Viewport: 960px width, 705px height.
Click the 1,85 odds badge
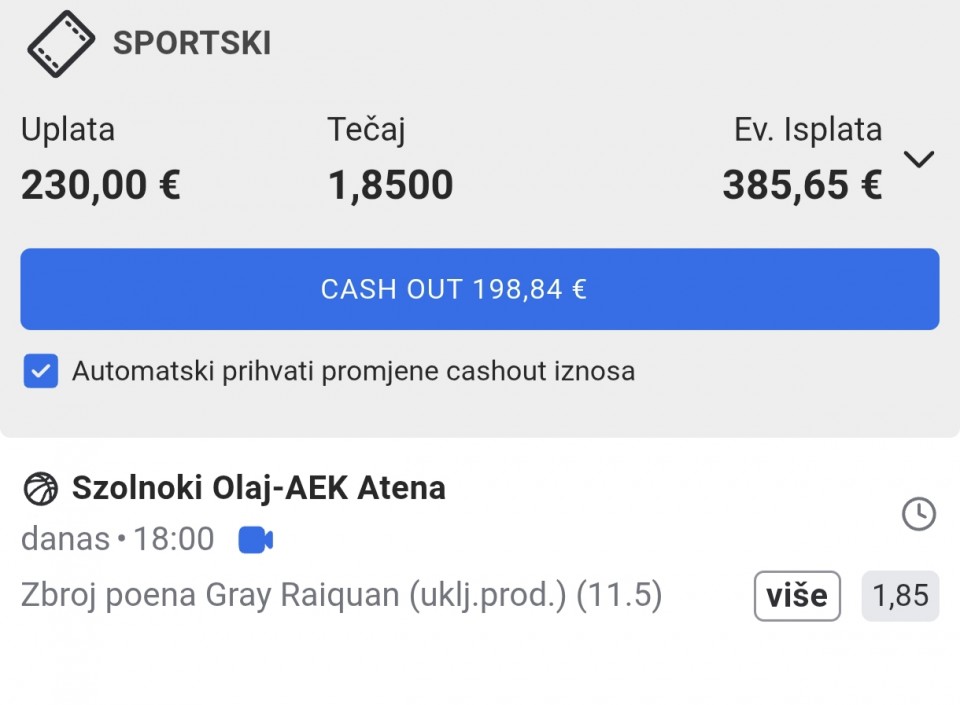[900, 596]
